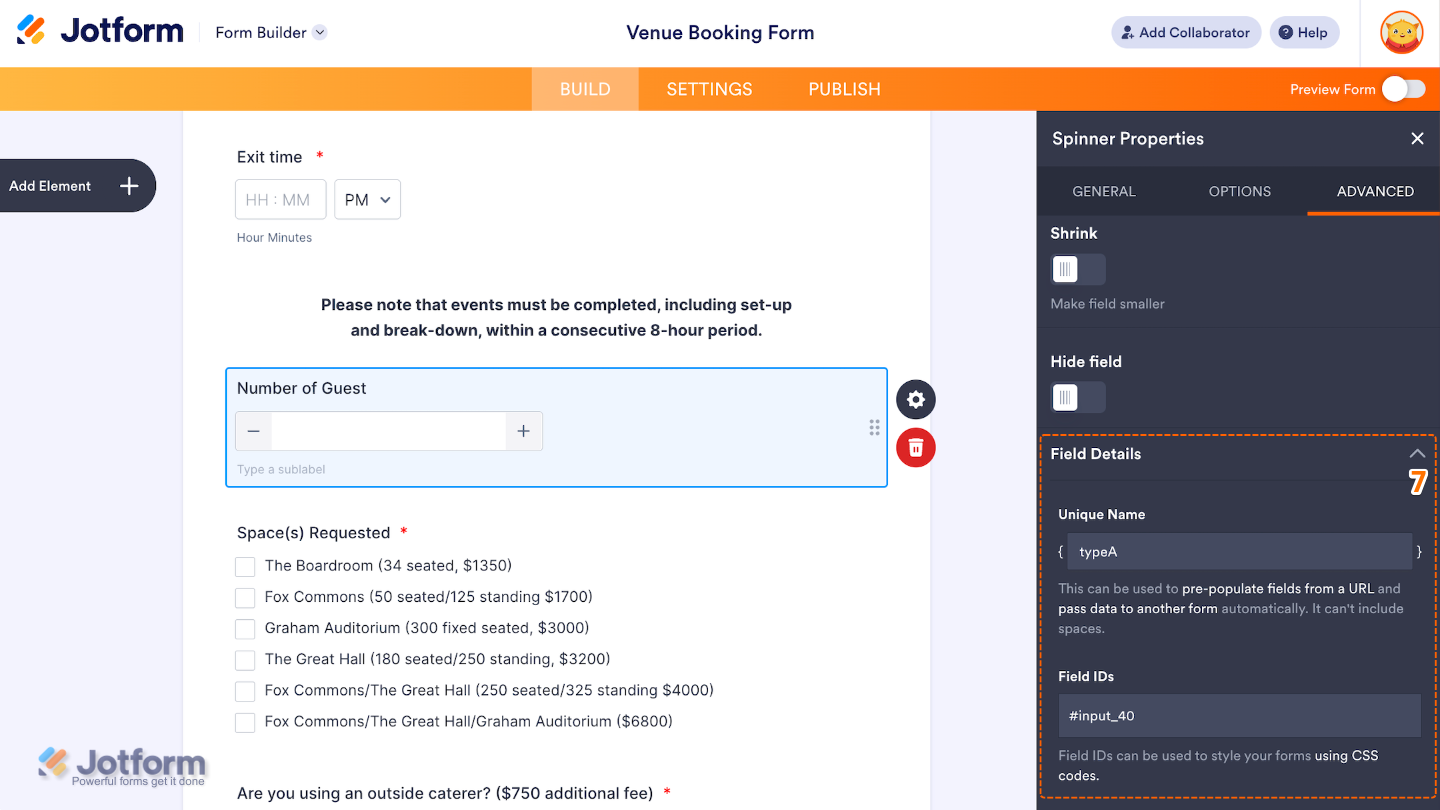
Task: Check The Boardroom (34 seated, $1350)
Action: 245,567
